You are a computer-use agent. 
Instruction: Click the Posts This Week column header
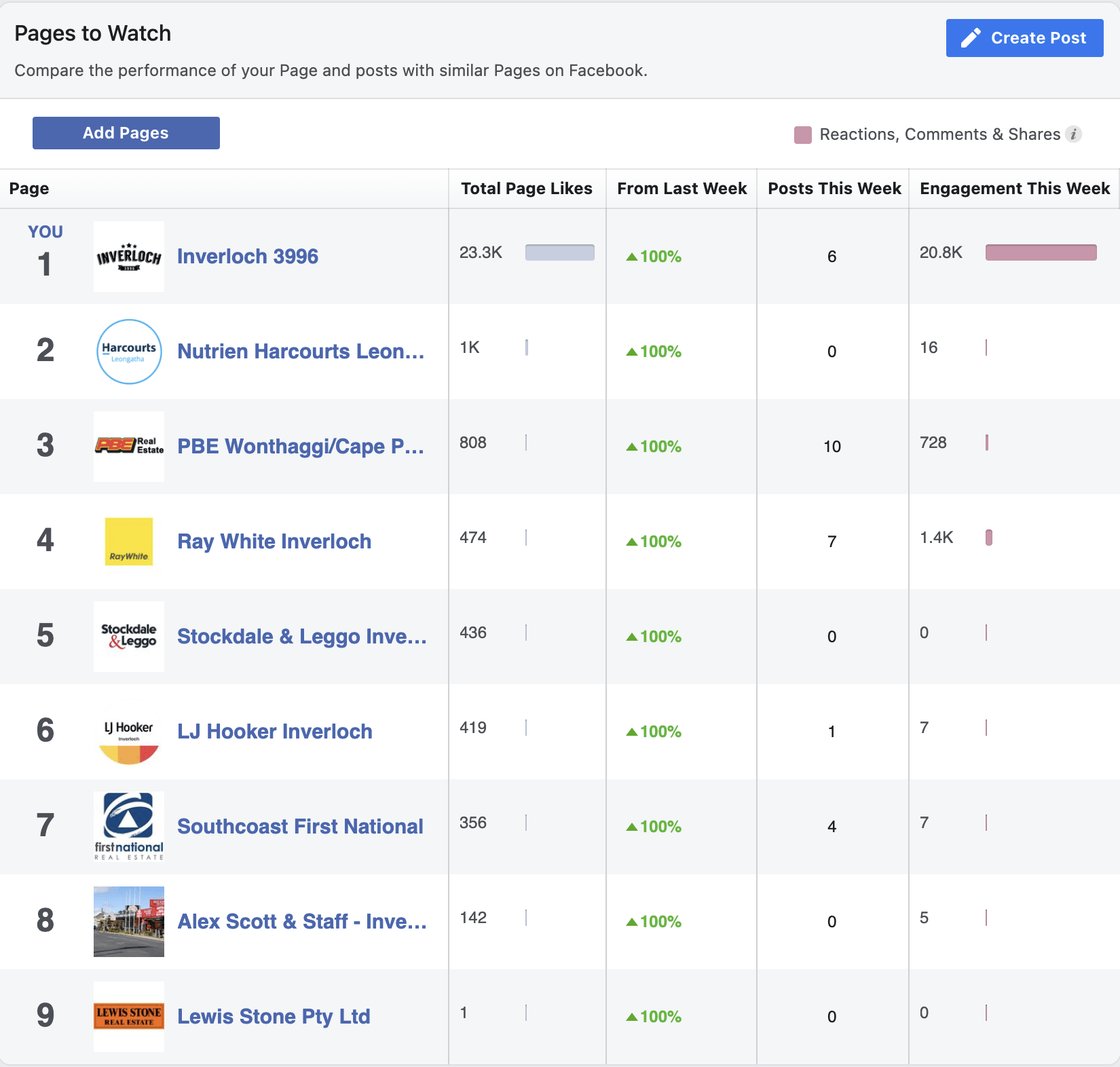pos(834,189)
